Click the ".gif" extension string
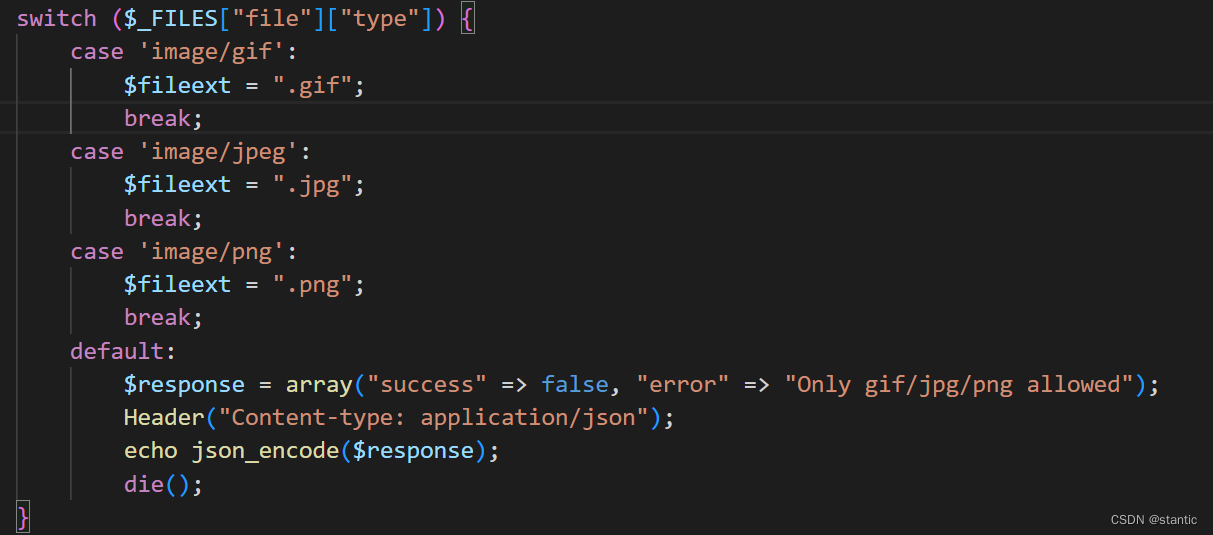The image size is (1213, 535). pyautogui.click(x=312, y=85)
